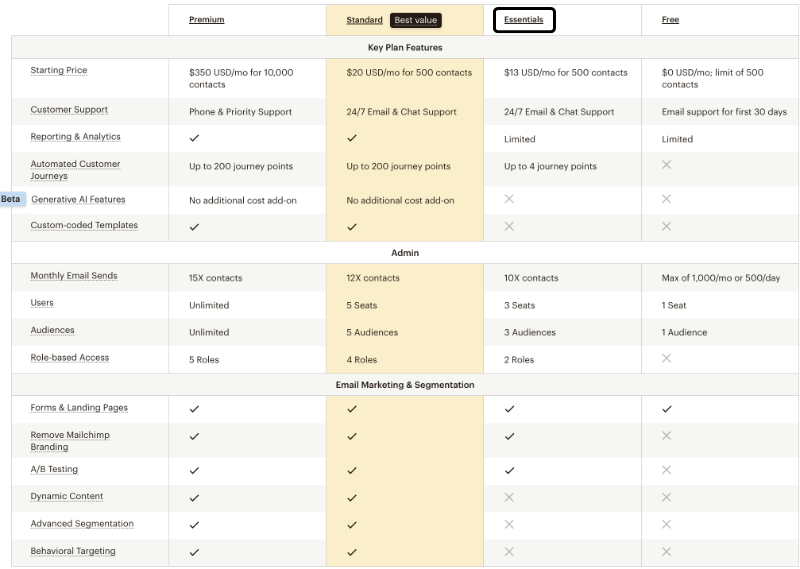800x569 pixels.
Task: Click Advanced Segmentation label
Action: (x=82, y=524)
